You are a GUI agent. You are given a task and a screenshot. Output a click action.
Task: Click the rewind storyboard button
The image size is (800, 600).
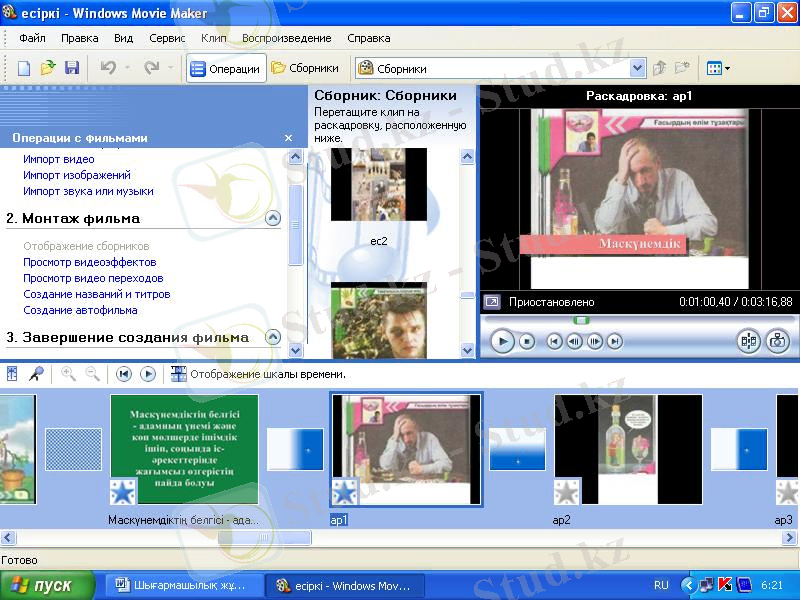124,374
